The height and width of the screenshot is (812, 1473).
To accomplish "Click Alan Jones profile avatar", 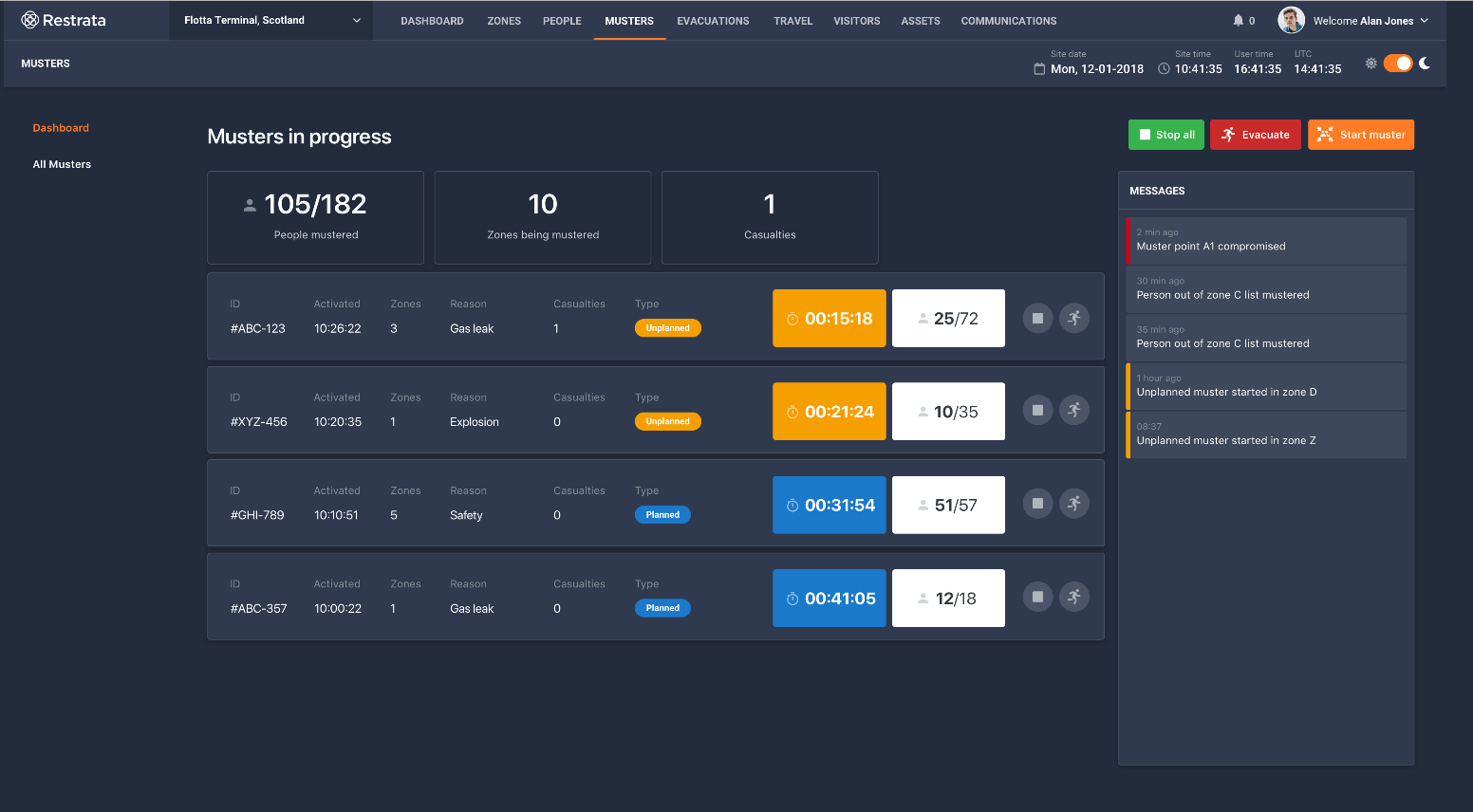I will coord(1290,20).
